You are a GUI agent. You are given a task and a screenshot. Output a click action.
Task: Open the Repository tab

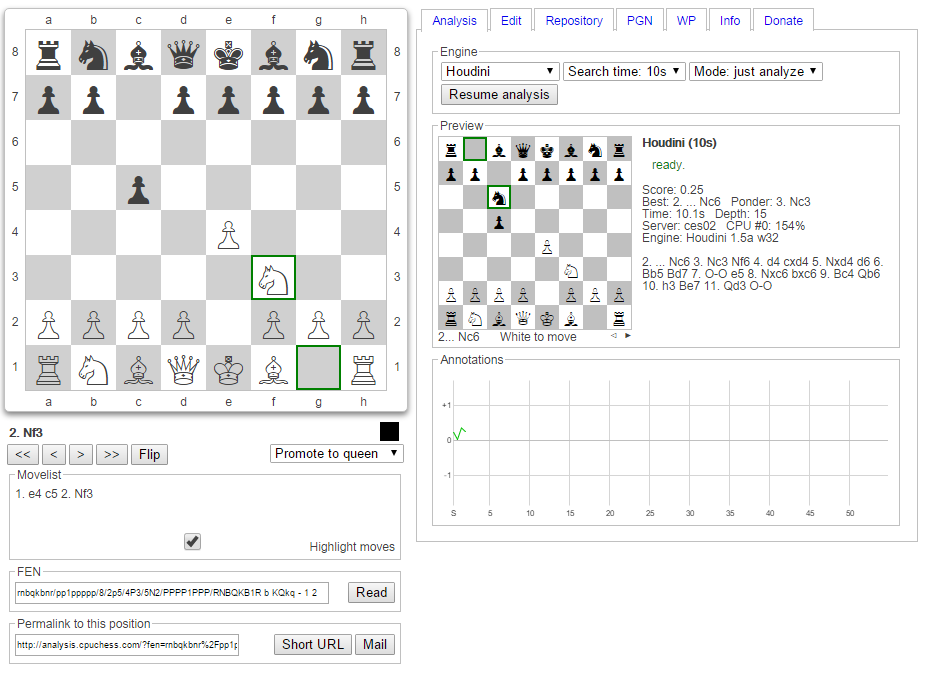574,20
